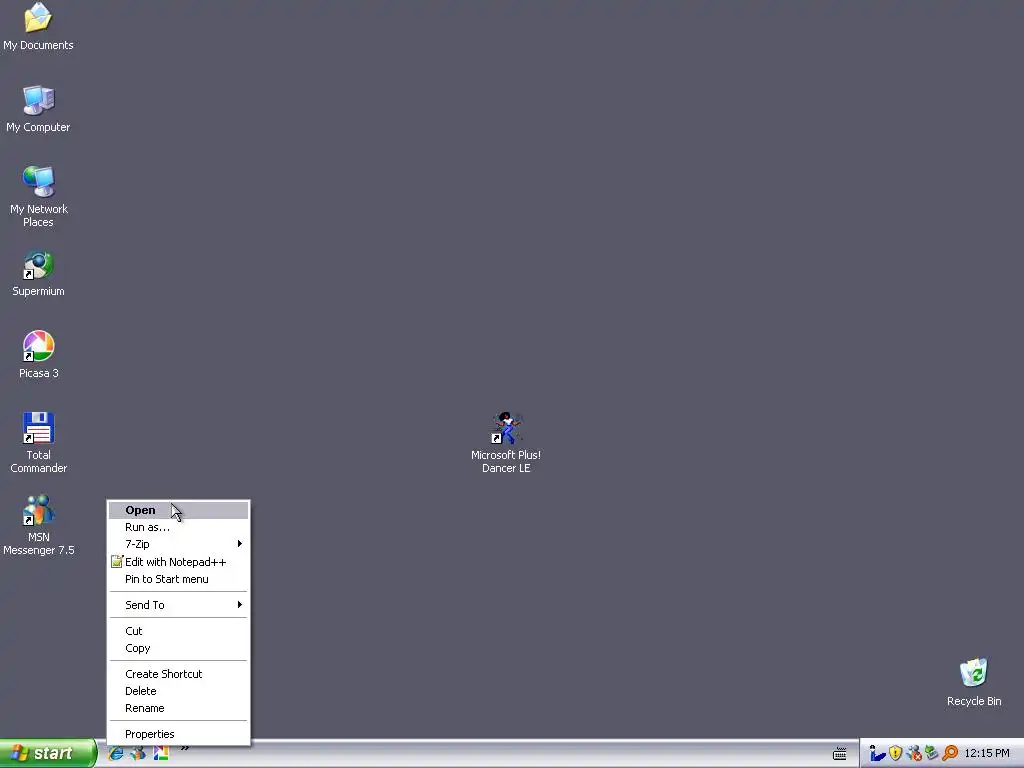Click the orange magnifier tray icon

click(950, 754)
